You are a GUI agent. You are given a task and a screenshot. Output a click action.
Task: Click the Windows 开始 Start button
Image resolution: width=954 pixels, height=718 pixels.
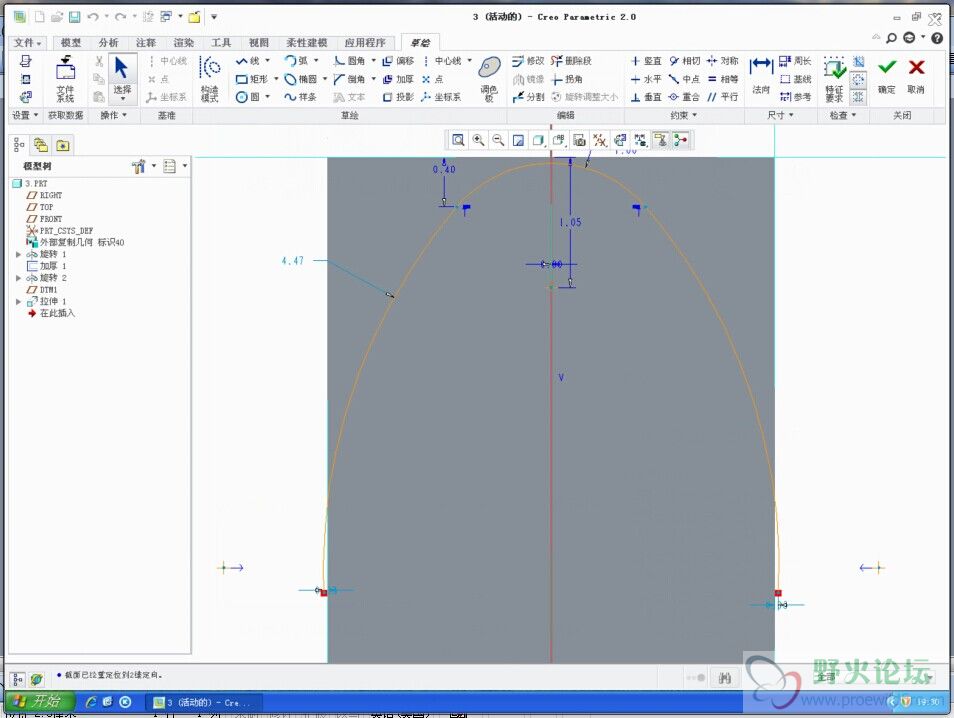(x=40, y=702)
